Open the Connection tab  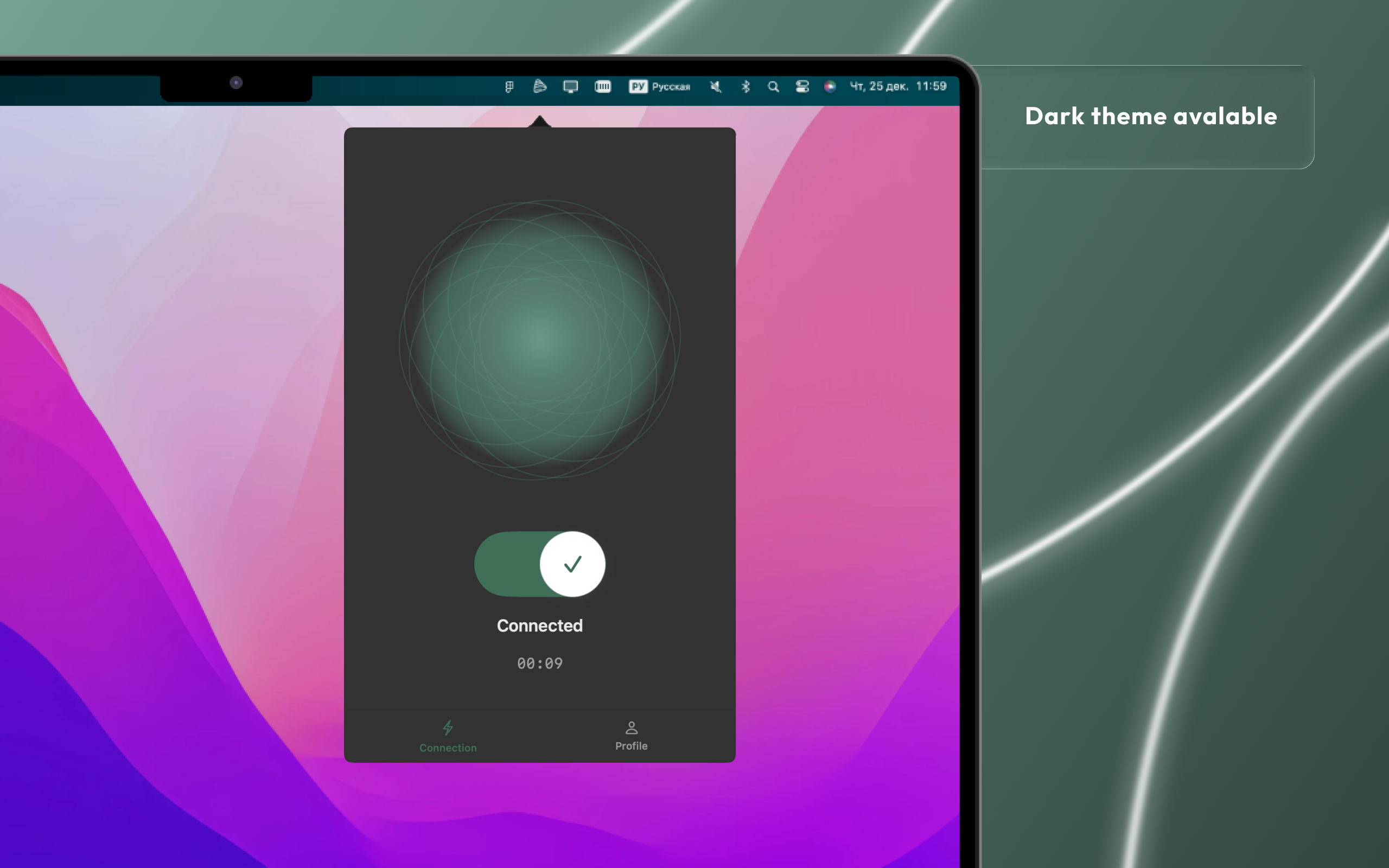pyautogui.click(x=448, y=737)
